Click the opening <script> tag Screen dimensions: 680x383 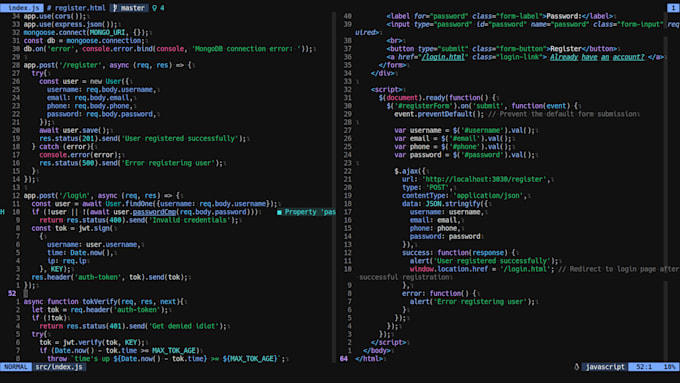[386, 89]
